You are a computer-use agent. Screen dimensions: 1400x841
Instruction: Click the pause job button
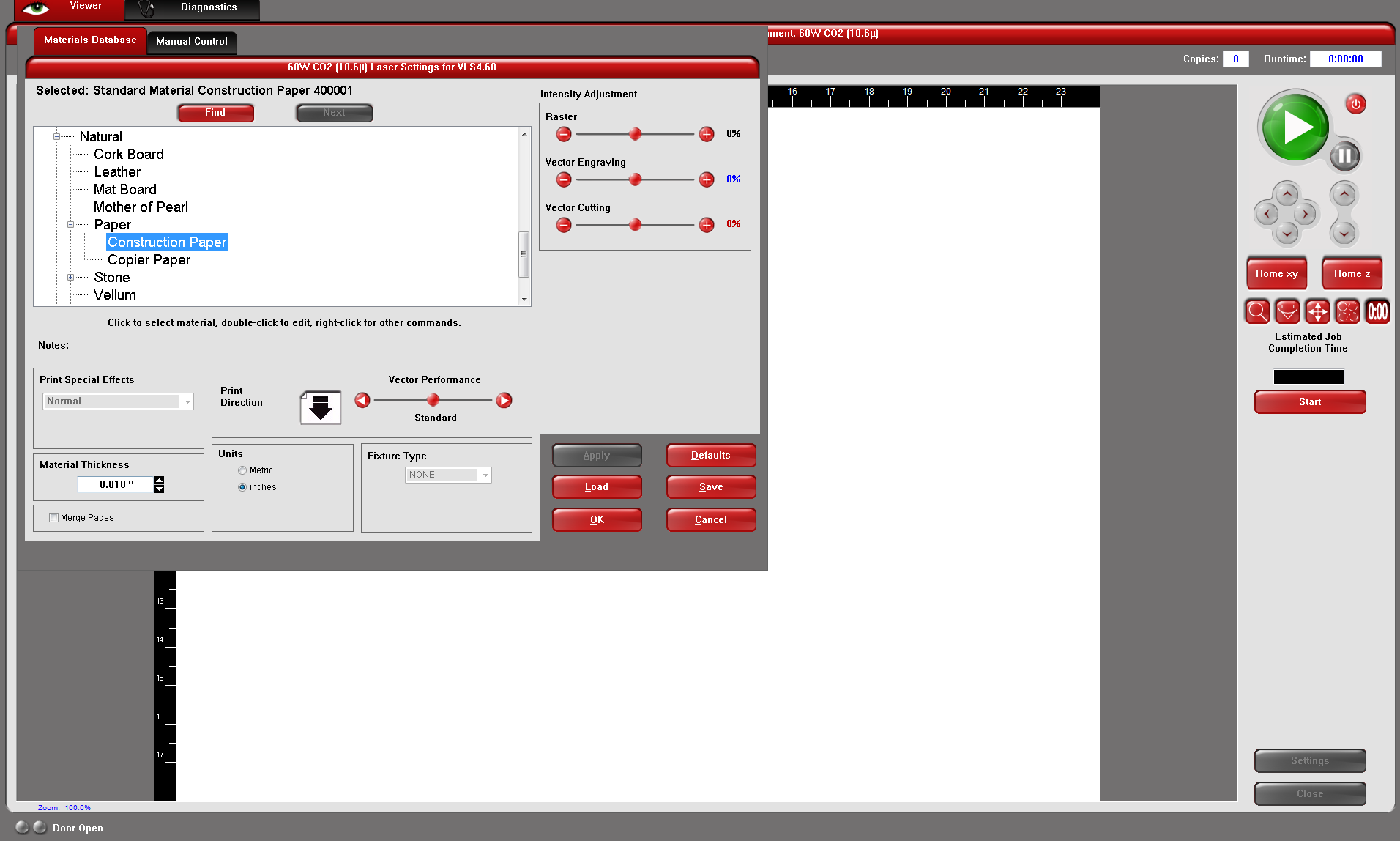coord(1344,155)
